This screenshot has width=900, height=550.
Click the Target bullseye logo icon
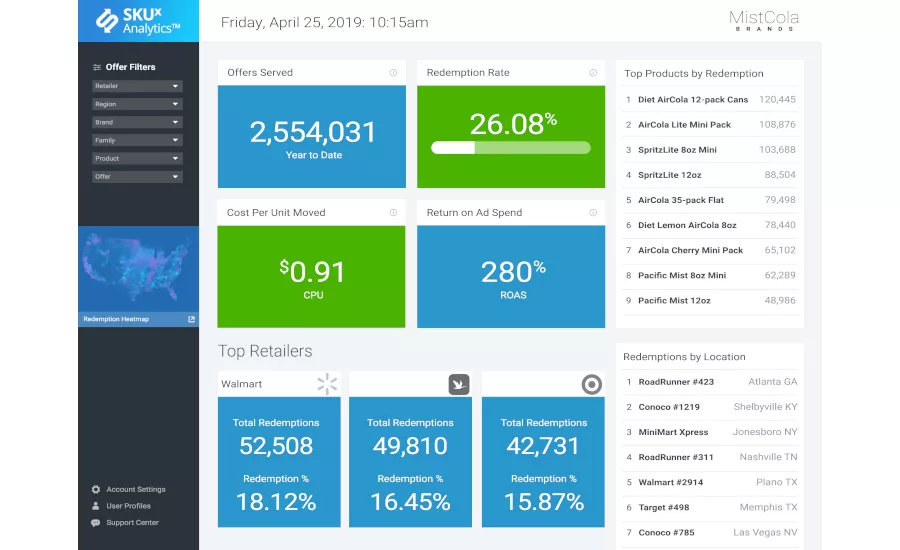pyautogui.click(x=592, y=384)
